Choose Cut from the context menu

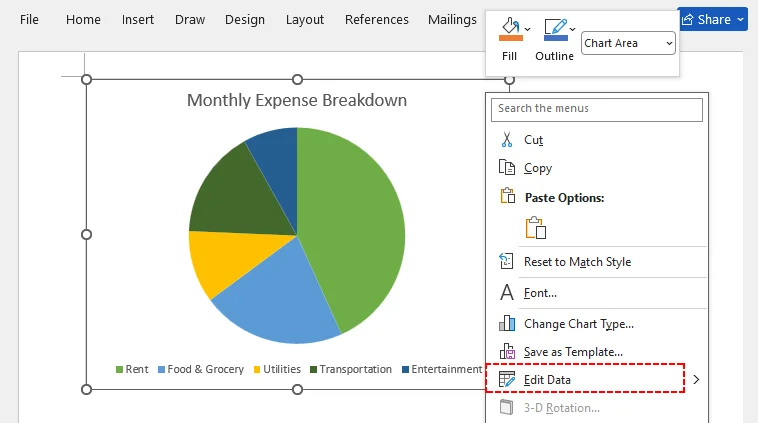coord(533,140)
